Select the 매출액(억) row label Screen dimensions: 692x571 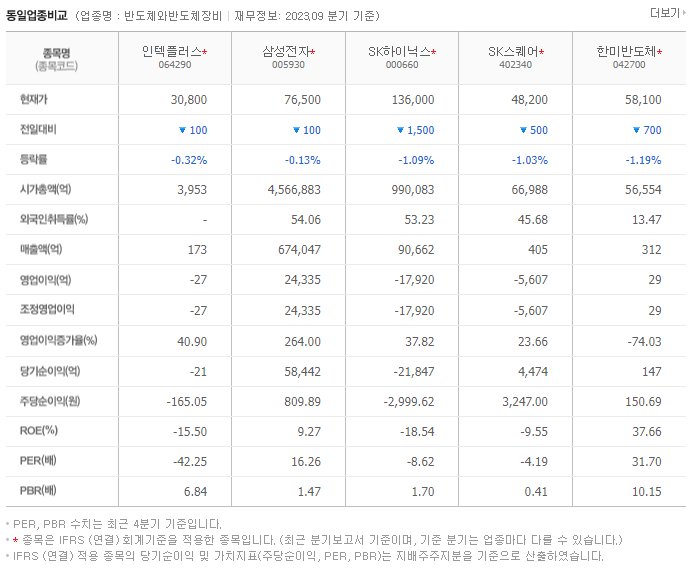(x=41, y=249)
